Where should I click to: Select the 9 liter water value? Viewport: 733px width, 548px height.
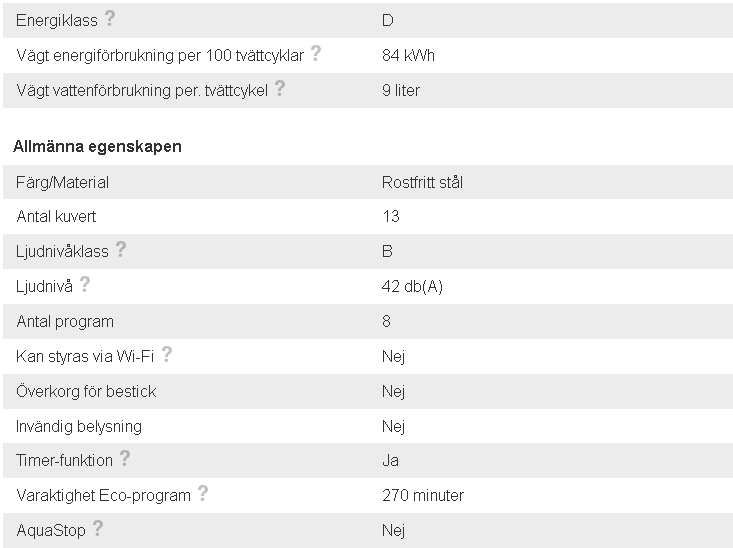(x=401, y=90)
